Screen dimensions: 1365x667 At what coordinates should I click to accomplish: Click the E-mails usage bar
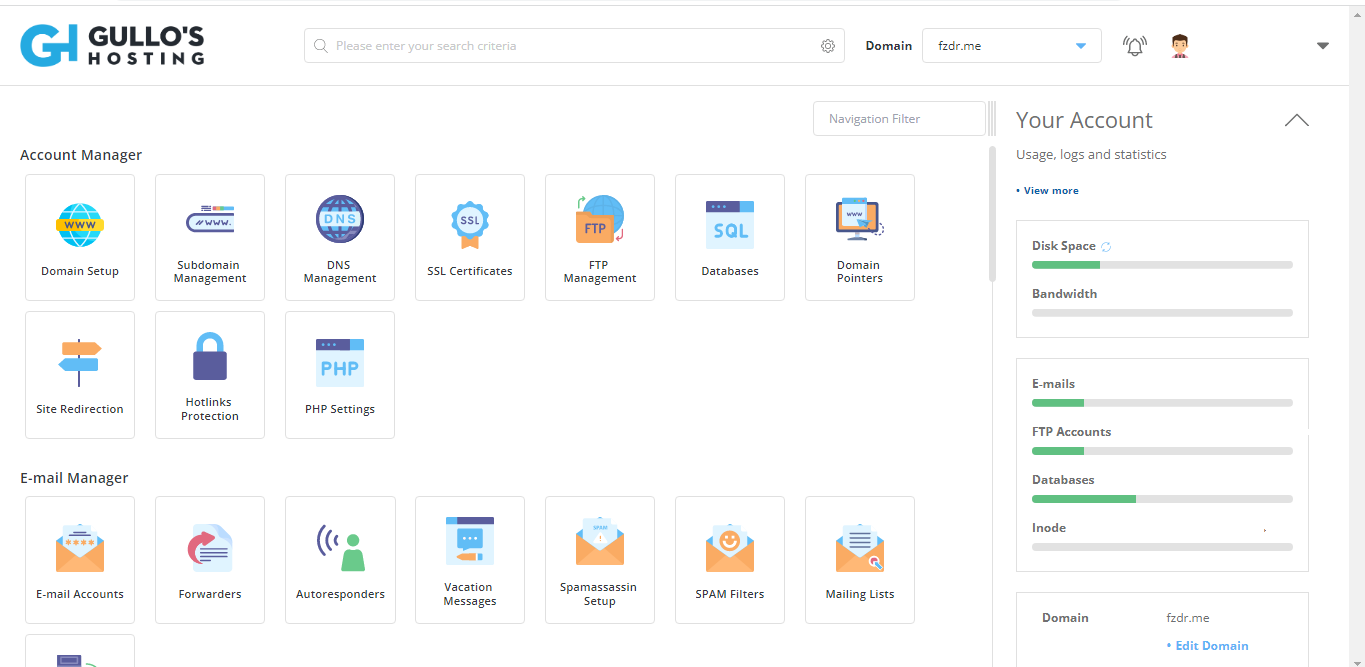click(x=1162, y=403)
